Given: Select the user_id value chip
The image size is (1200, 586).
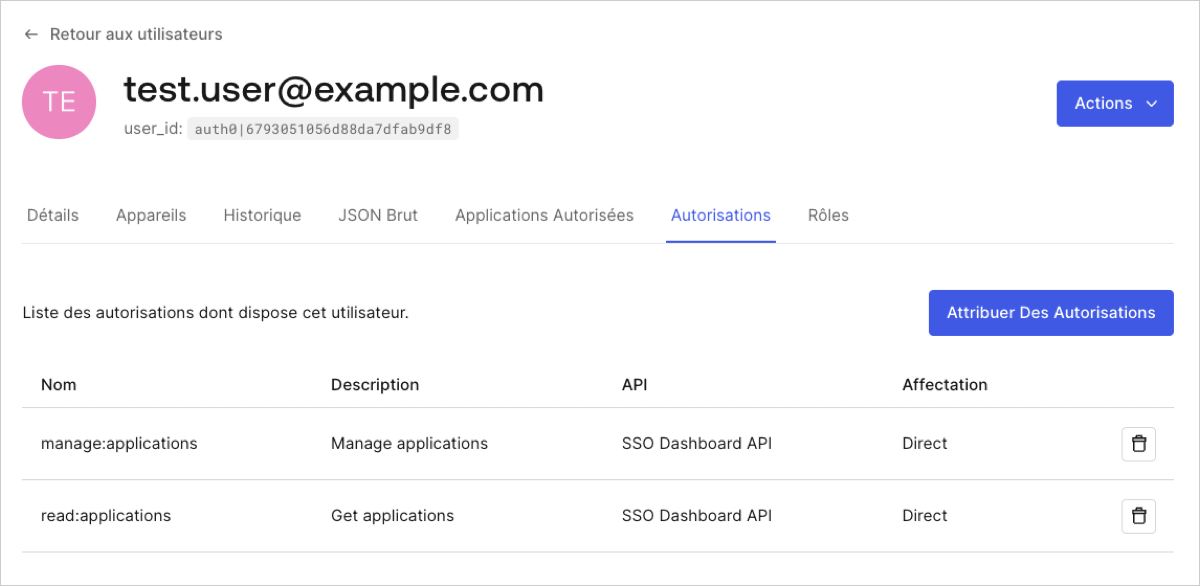Looking at the screenshot, I should (322, 128).
